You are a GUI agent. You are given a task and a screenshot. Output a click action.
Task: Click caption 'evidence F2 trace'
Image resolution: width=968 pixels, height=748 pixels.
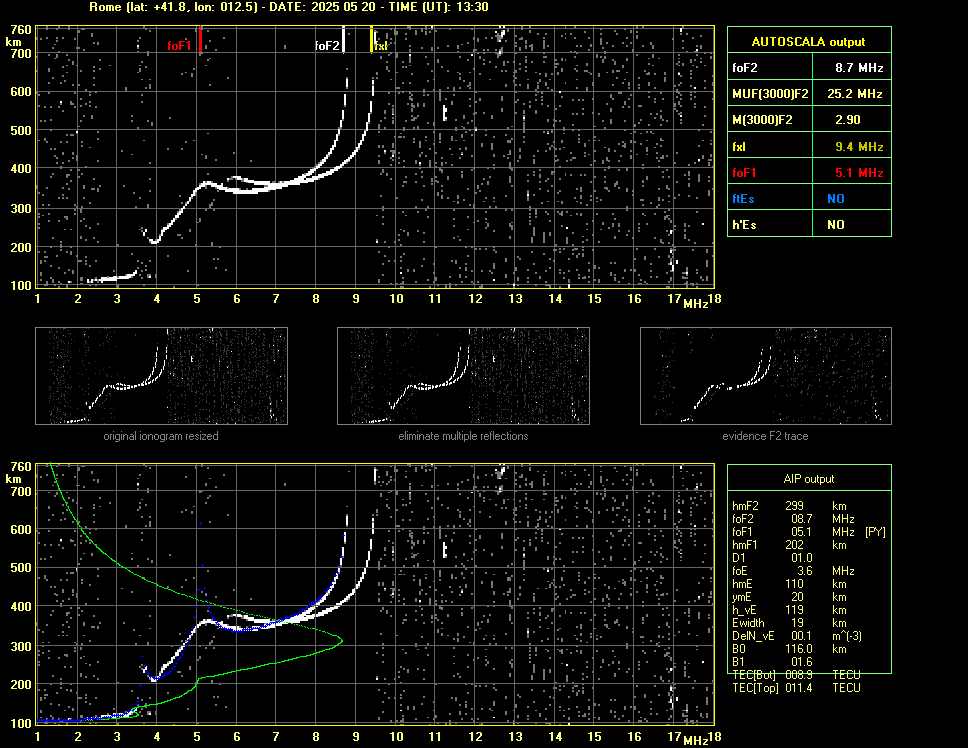pyautogui.click(x=766, y=436)
